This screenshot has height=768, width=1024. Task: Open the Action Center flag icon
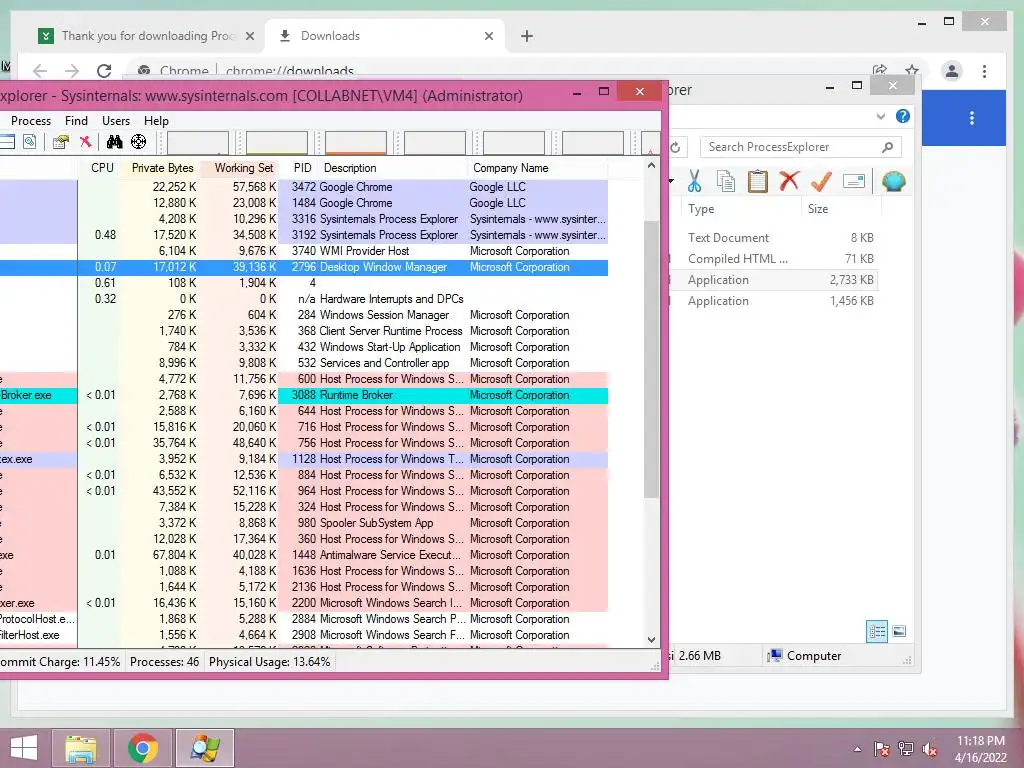[882, 750]
